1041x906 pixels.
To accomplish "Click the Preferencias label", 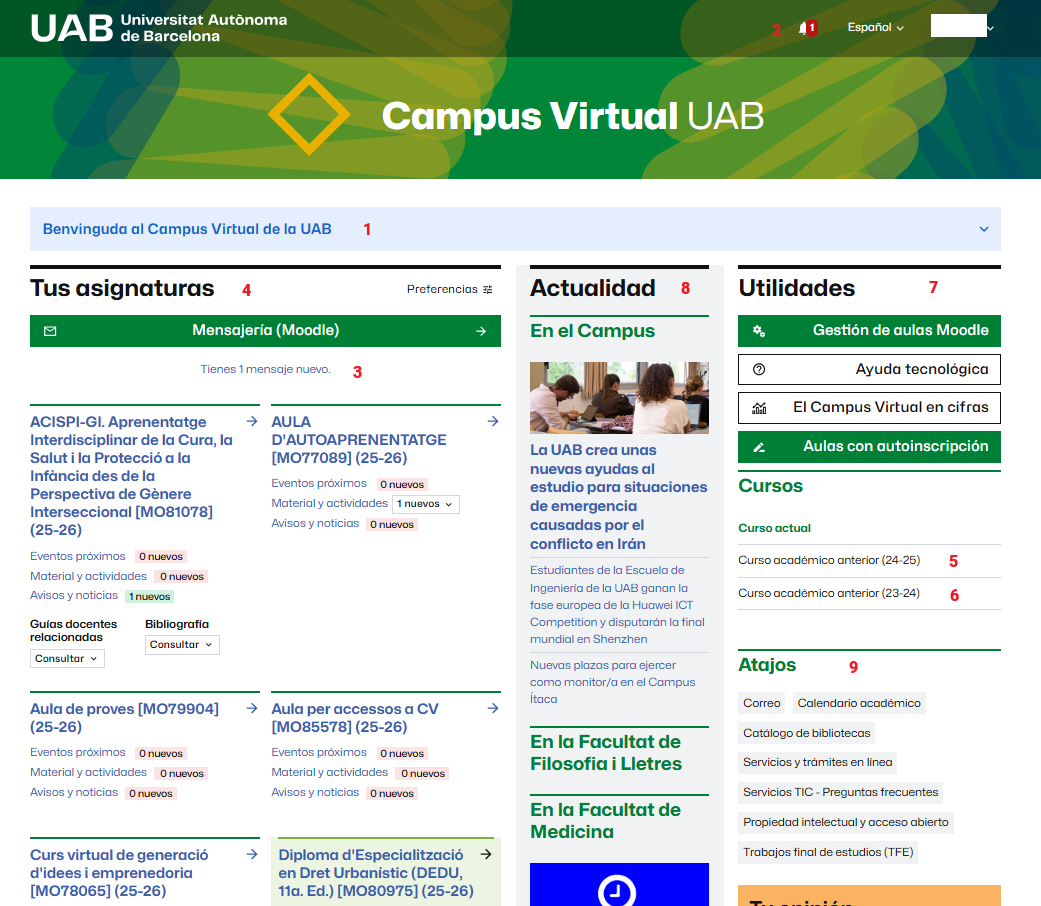I will 442,289.
